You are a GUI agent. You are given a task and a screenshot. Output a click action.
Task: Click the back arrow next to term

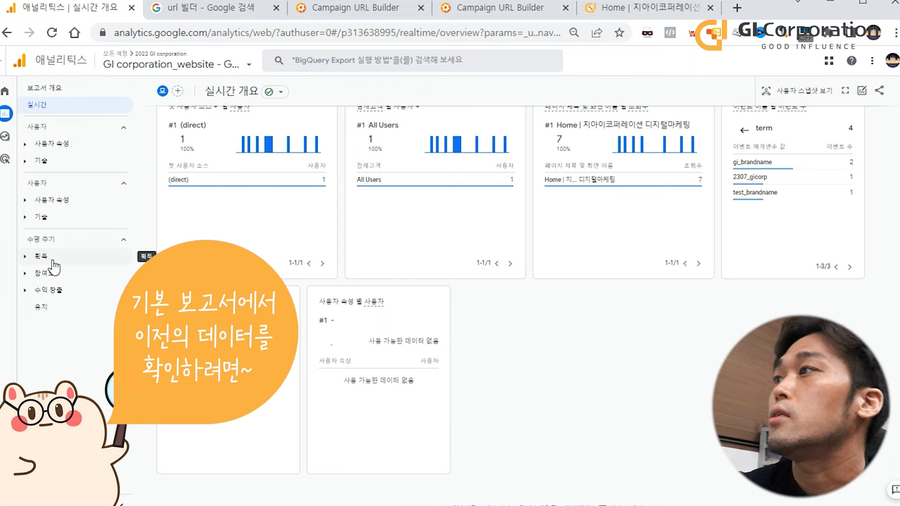(x=744, y=130)
